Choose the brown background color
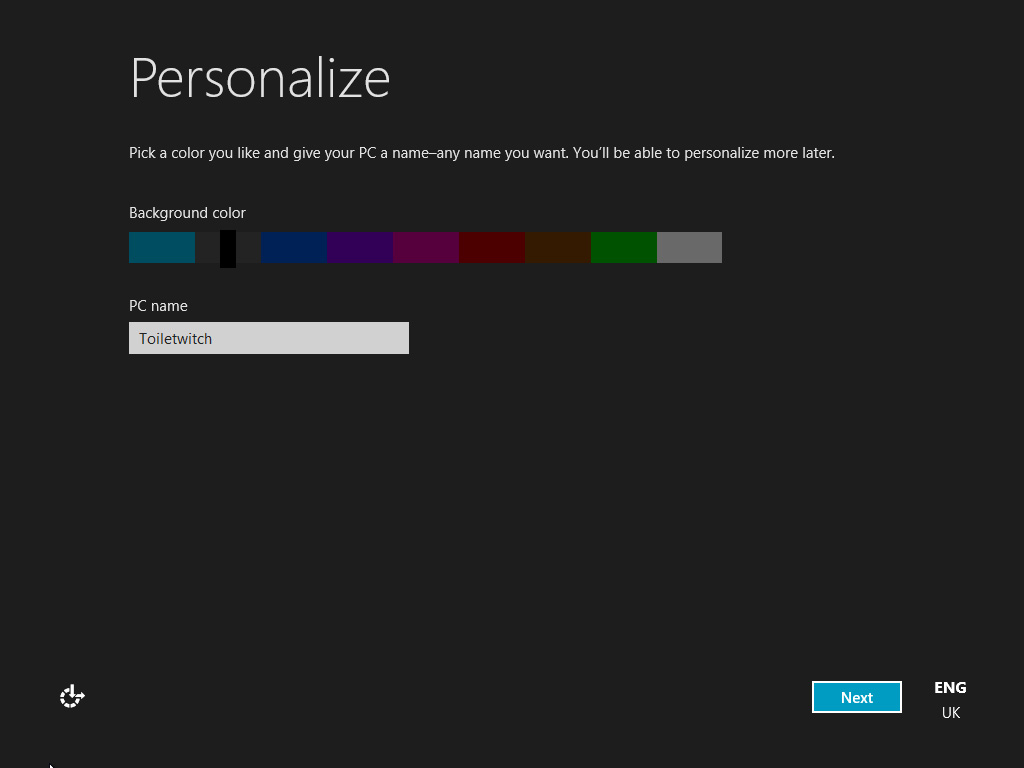 tap(557, 247)
